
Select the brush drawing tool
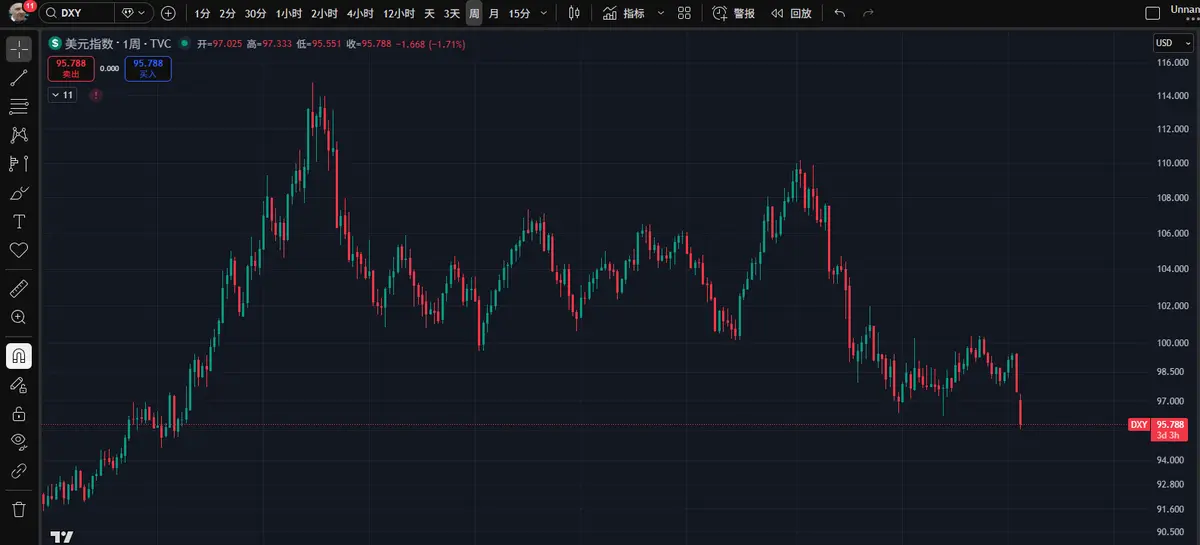point(19,192)
